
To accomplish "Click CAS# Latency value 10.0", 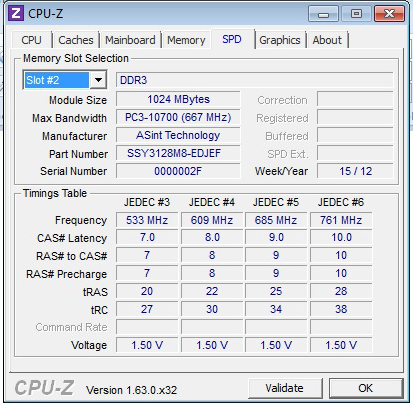I will [341, 238].
